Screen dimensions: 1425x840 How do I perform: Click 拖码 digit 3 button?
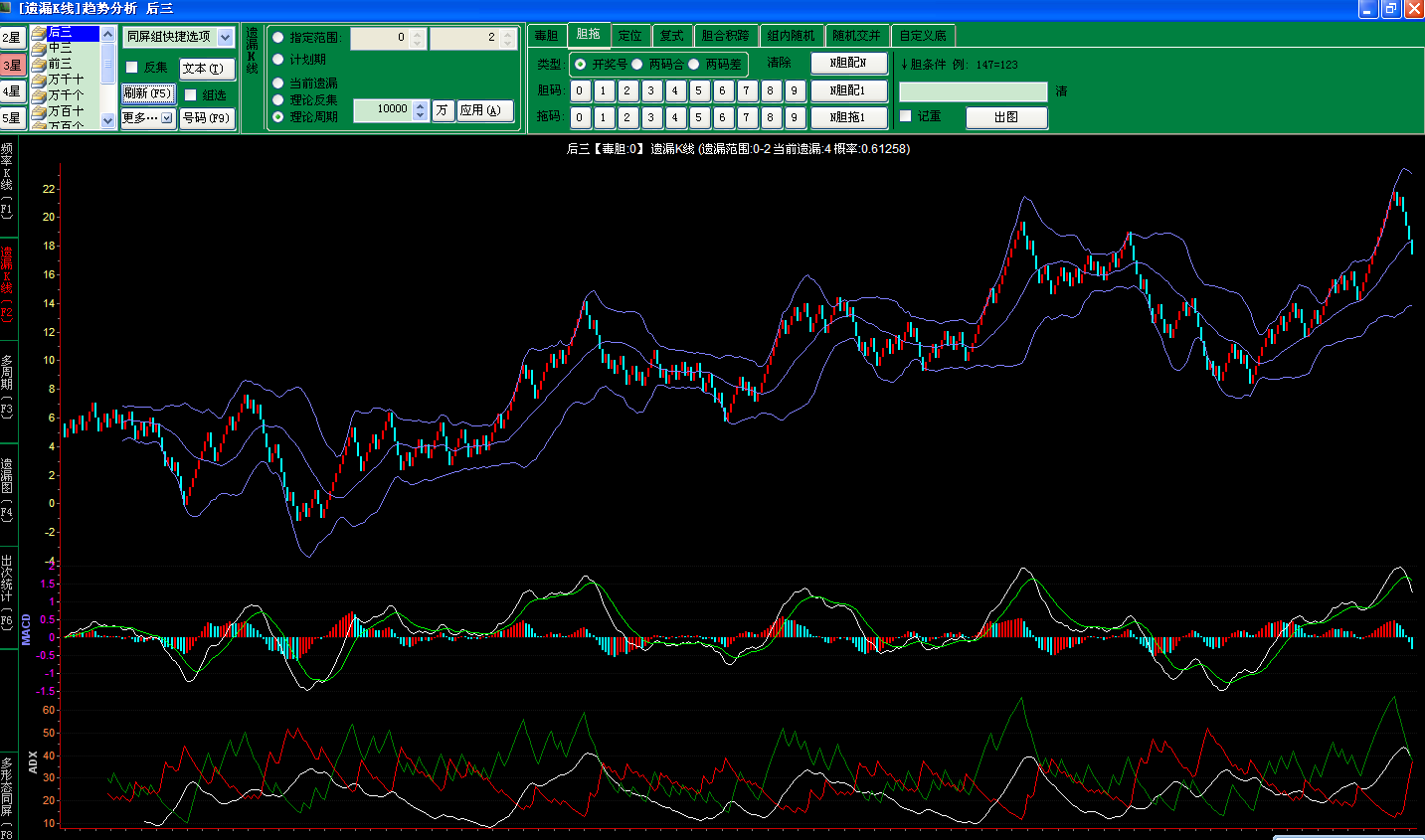tap(651, 117)
